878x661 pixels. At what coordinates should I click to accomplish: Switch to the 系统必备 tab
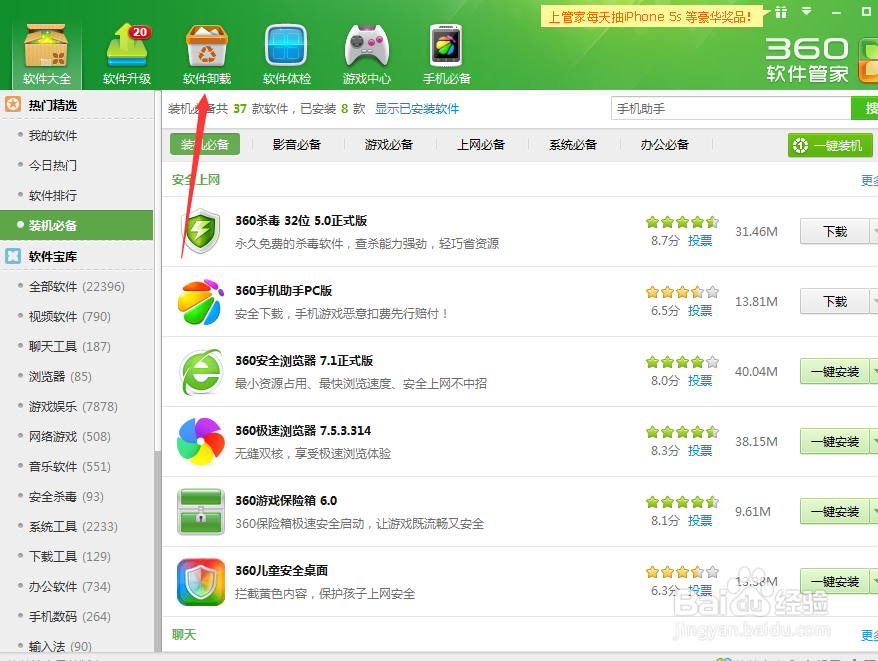(571, 144)
